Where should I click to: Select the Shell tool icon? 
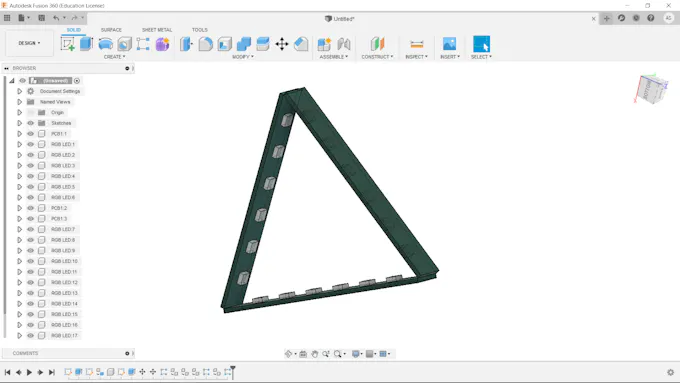[x=225, y=44]
